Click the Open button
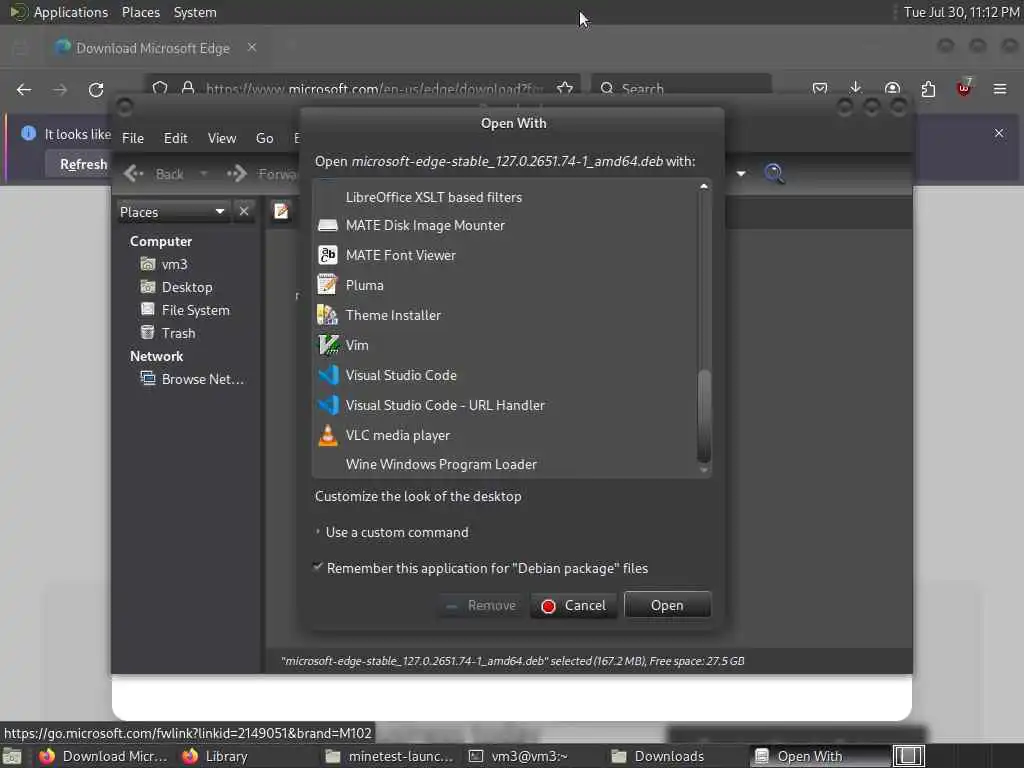The width and height of the screenshot is (1024, 768). (x=667, y=605)
